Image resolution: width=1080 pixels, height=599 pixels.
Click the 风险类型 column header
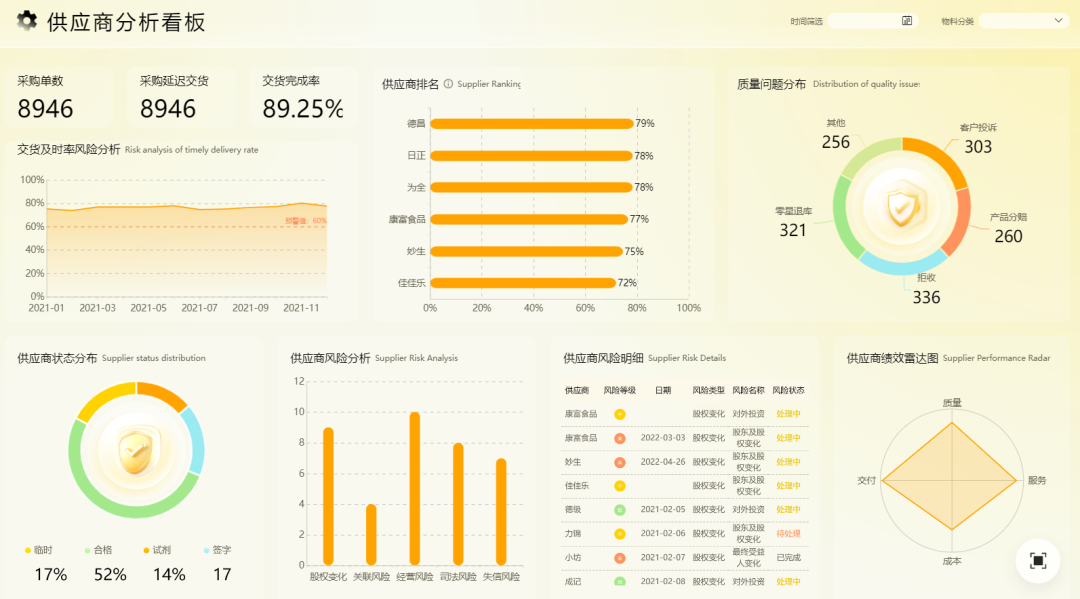click(x=708, y=390)
